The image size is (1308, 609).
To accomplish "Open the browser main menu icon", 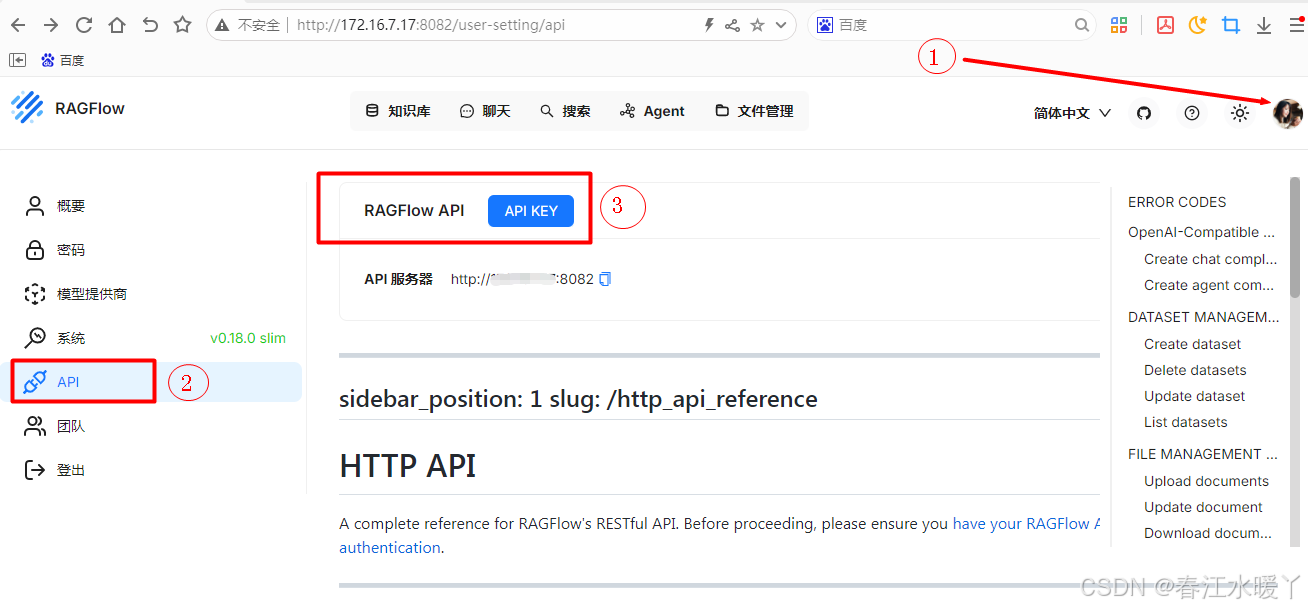I will [1296, 25].
